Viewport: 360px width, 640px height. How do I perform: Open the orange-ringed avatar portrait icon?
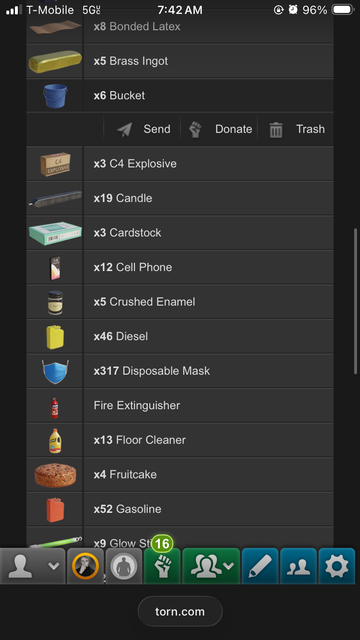tap(85, 566)
